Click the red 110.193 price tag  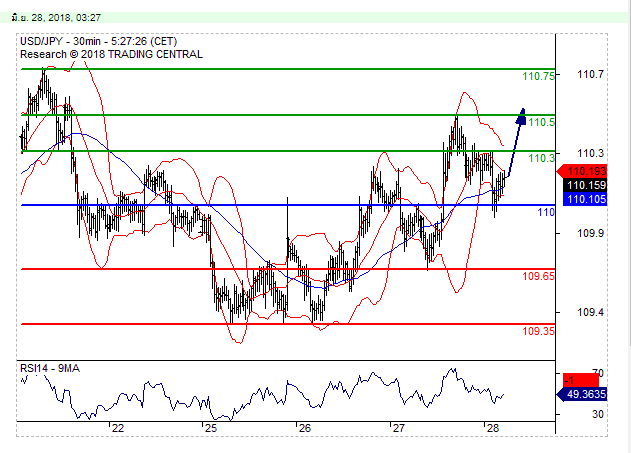(582, 171)
